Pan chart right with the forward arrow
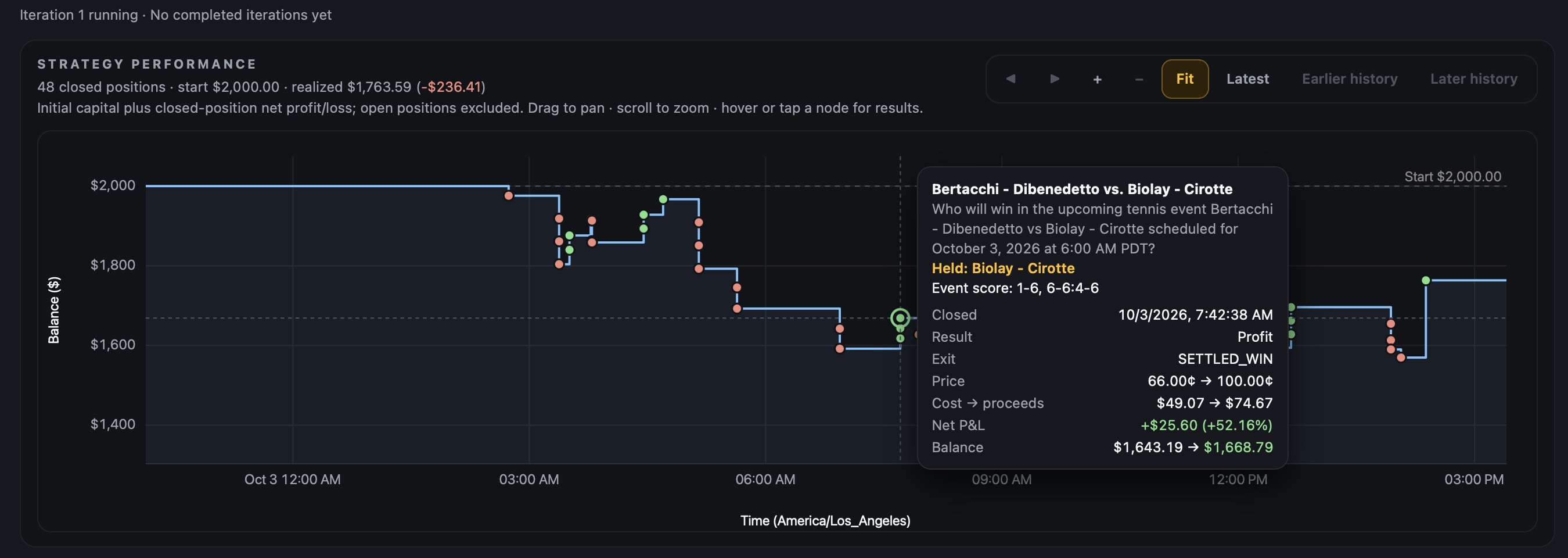Image resolution: width=1568 pixels, height=558 pixels. point(1054,79)
